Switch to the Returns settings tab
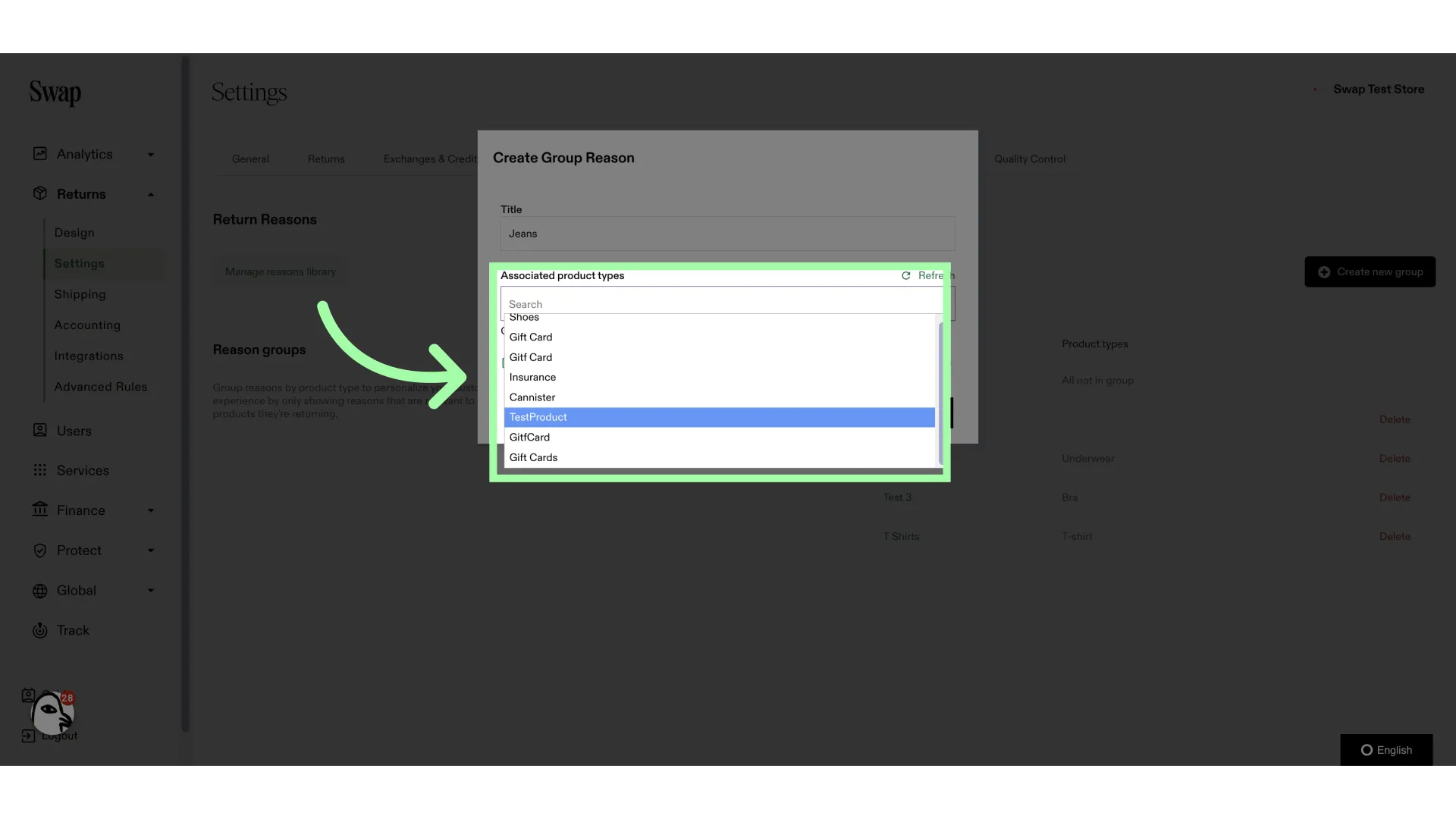This screenshot has height=819, width=1456. [326, 159]
